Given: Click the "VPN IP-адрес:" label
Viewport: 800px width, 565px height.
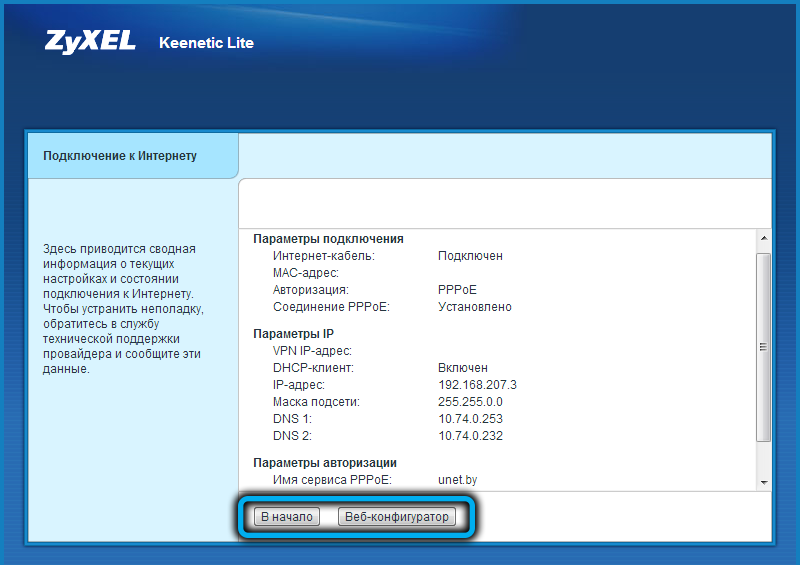Looking at the screenshot, I should click(x=312, y=351).
